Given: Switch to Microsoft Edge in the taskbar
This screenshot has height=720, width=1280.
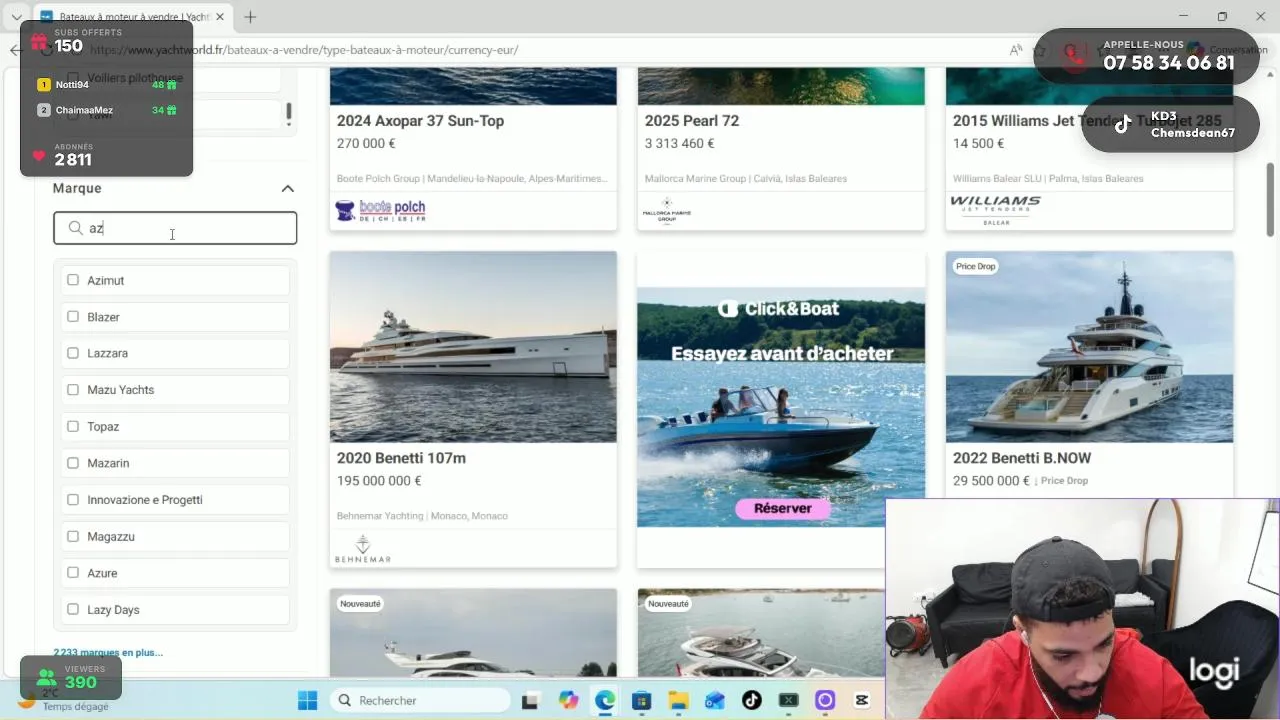Looking at the screenshot, I should [x=605, y=700].
